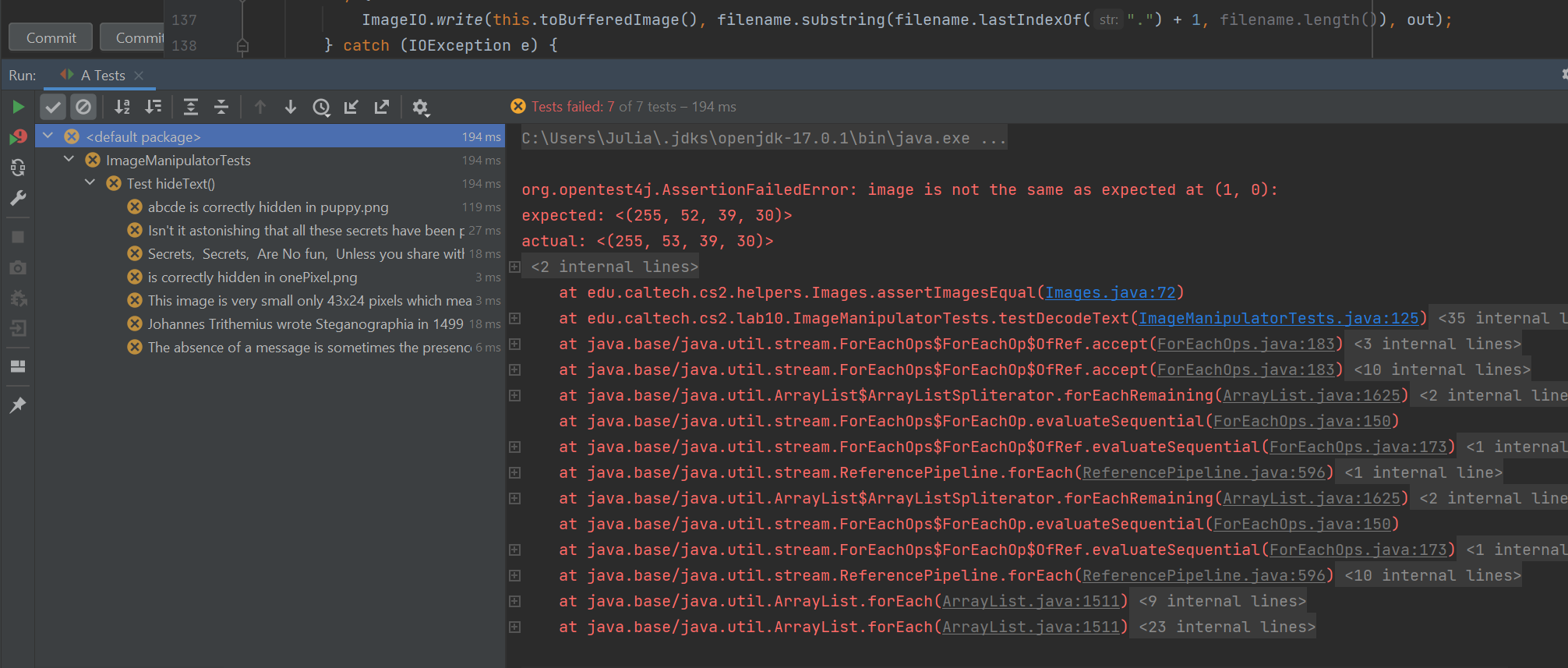This screenshot has height=668, width=1568.
Task: Click the Toggle auto-test icon
Action: tap(18, 168)
